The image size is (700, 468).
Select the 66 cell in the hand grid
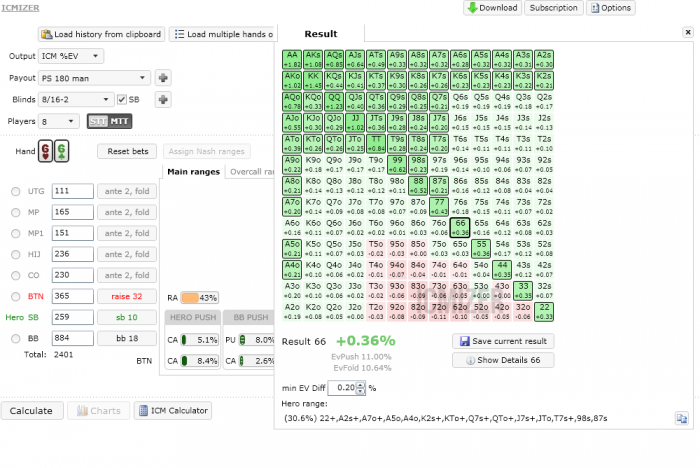pyautogui.click(x=460, y=227)
